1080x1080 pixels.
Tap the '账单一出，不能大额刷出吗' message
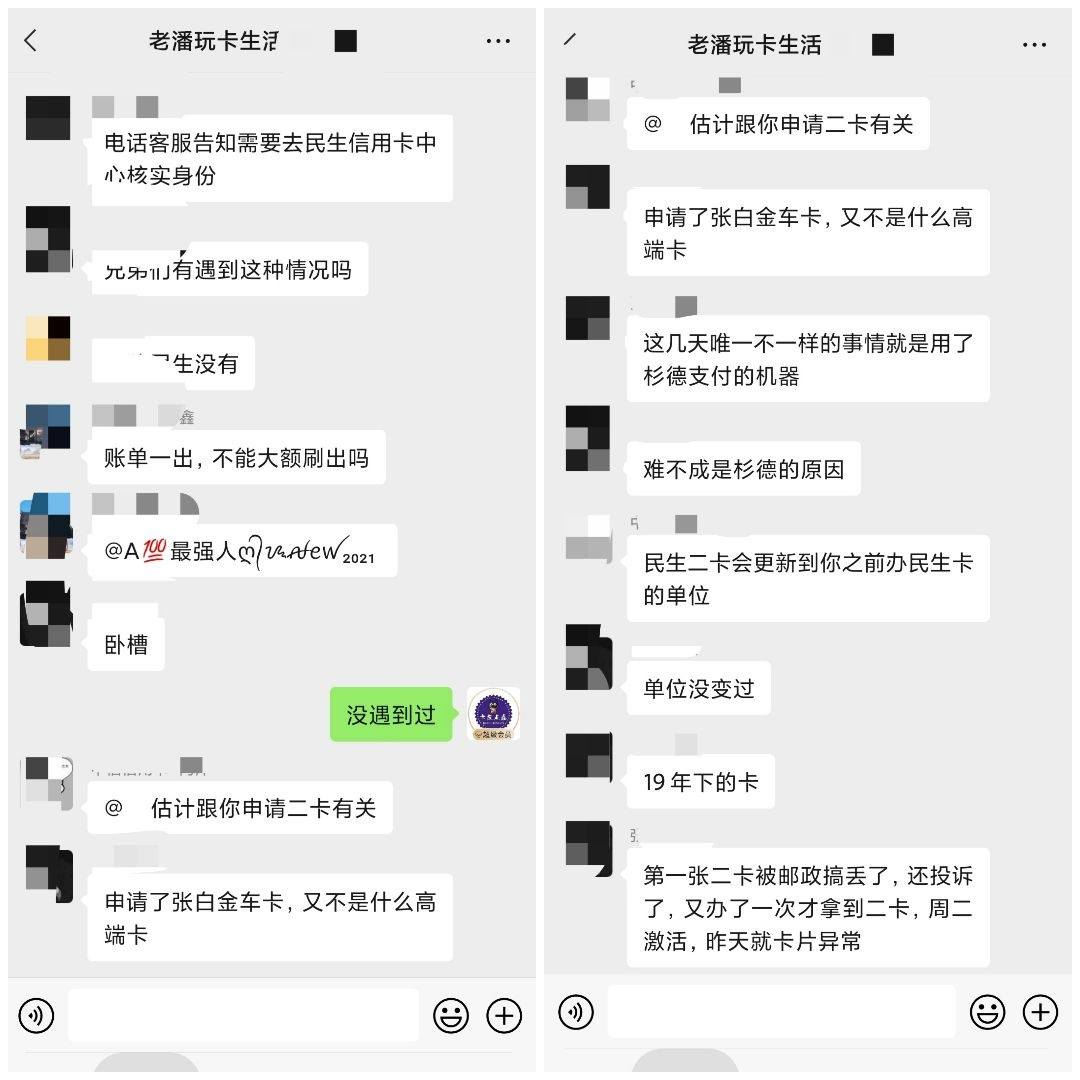[x=236, y=457]
